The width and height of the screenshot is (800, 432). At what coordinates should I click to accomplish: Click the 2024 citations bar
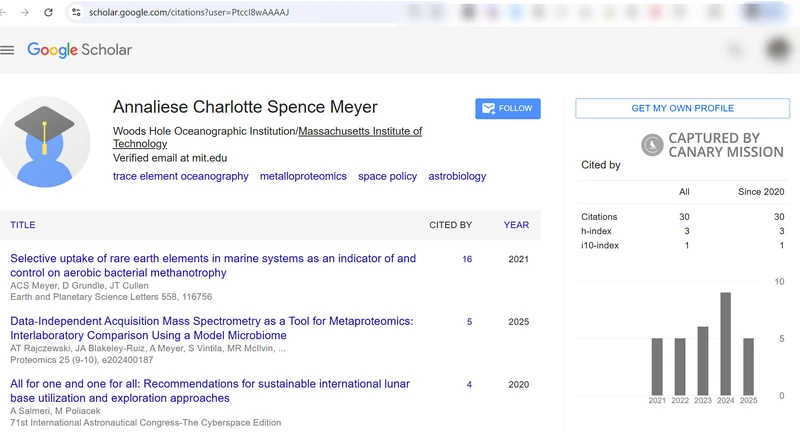tap(726, 344)
